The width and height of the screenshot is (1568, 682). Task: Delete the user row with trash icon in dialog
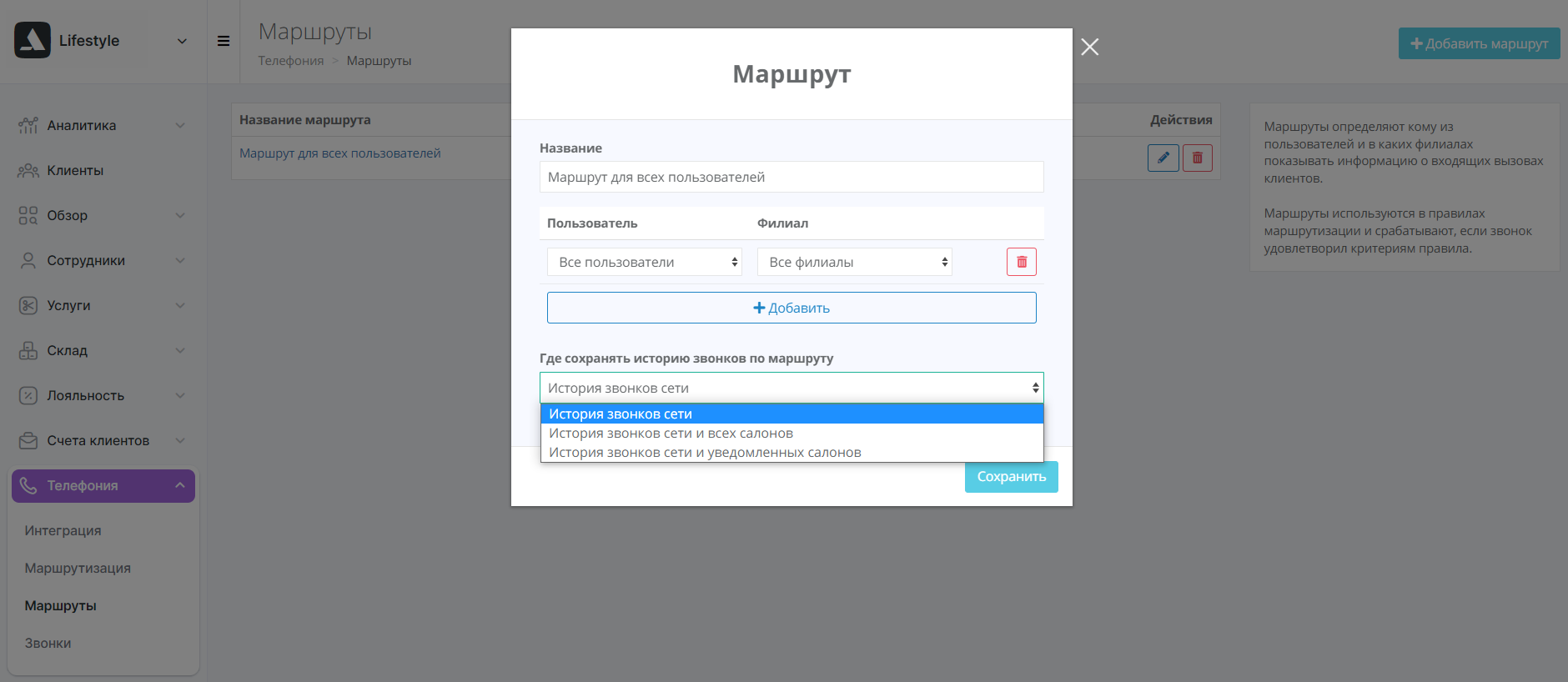(1021, 262)
